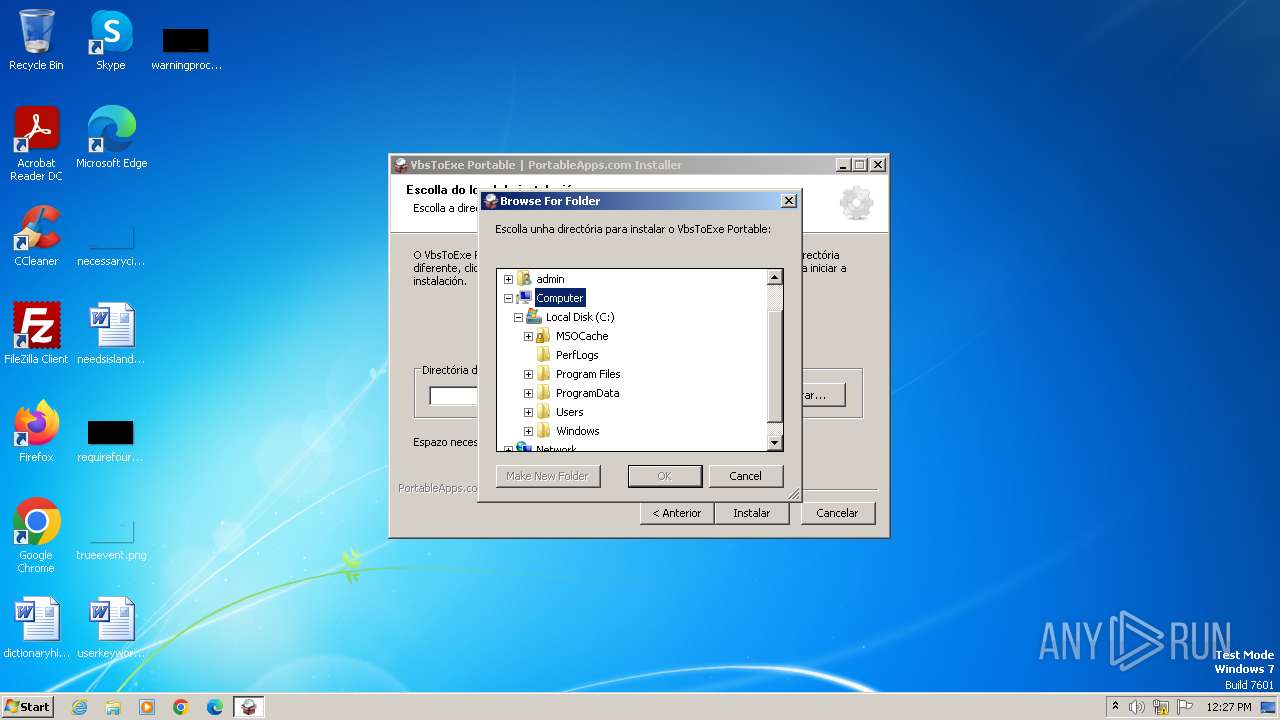The image size is (1280, 720).
Task: Select the Computer icon in tree
Action: click(x=524, y=298)
